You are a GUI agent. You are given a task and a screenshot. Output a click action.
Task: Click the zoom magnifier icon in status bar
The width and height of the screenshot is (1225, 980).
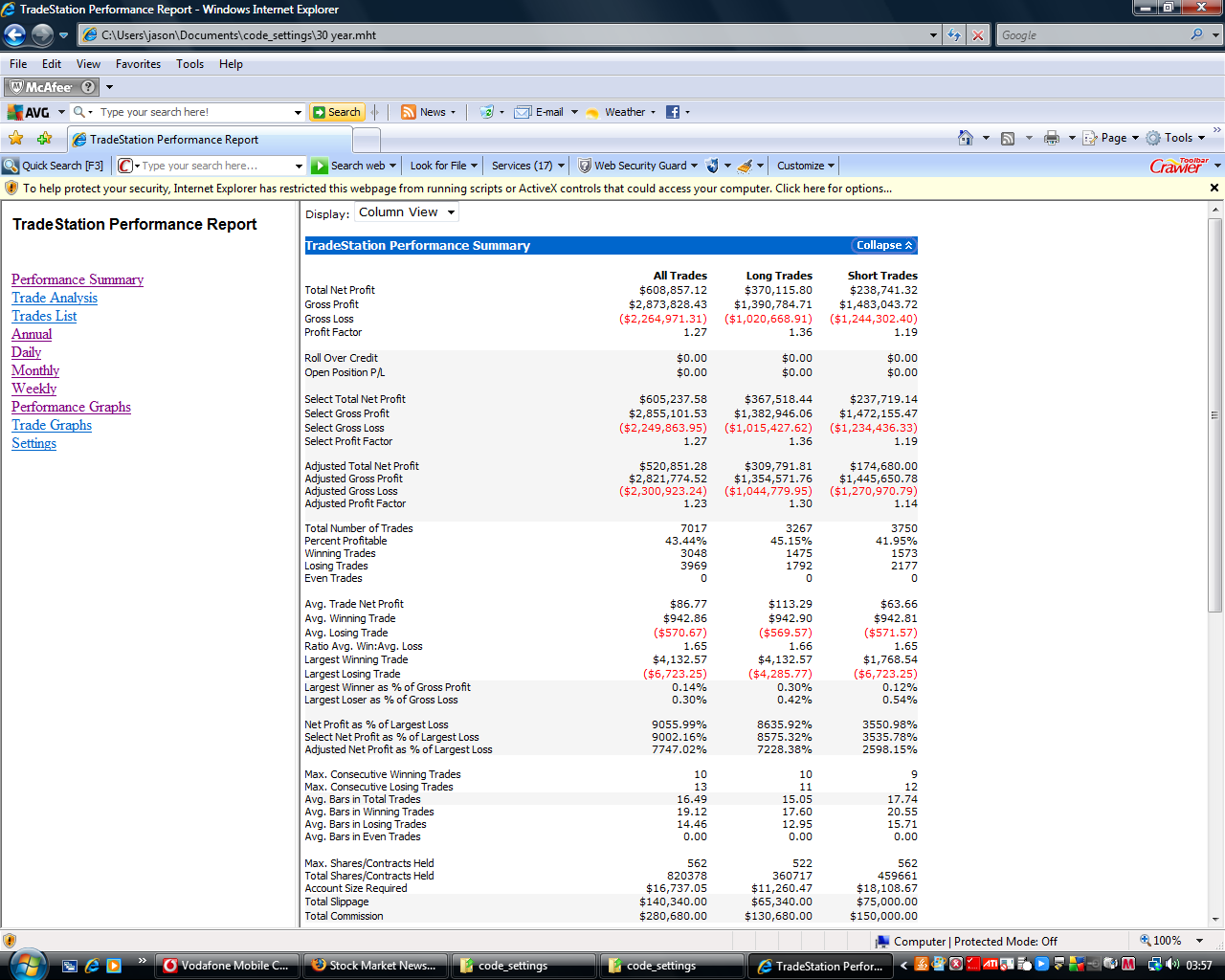tap(1146, 941)
